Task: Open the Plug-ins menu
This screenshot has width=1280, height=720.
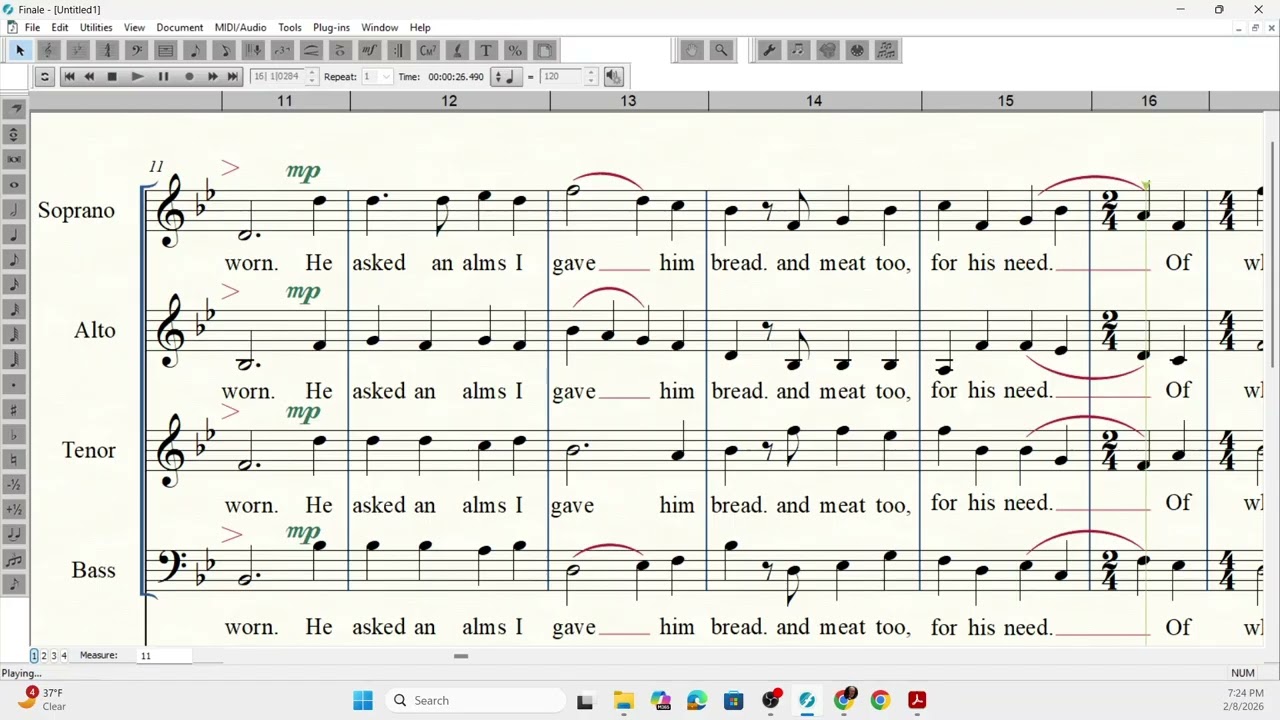Action: click(331, 27)
